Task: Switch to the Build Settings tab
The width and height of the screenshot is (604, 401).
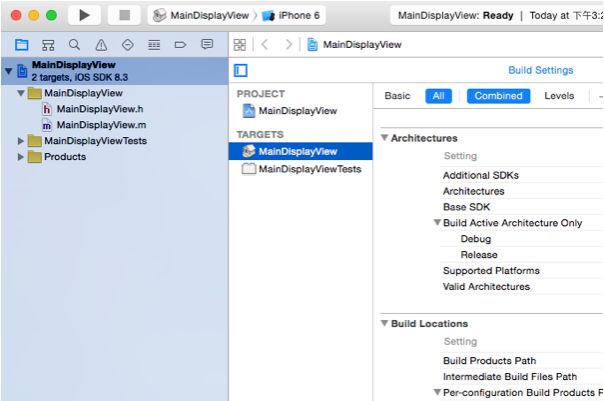Action: [540, 70]
